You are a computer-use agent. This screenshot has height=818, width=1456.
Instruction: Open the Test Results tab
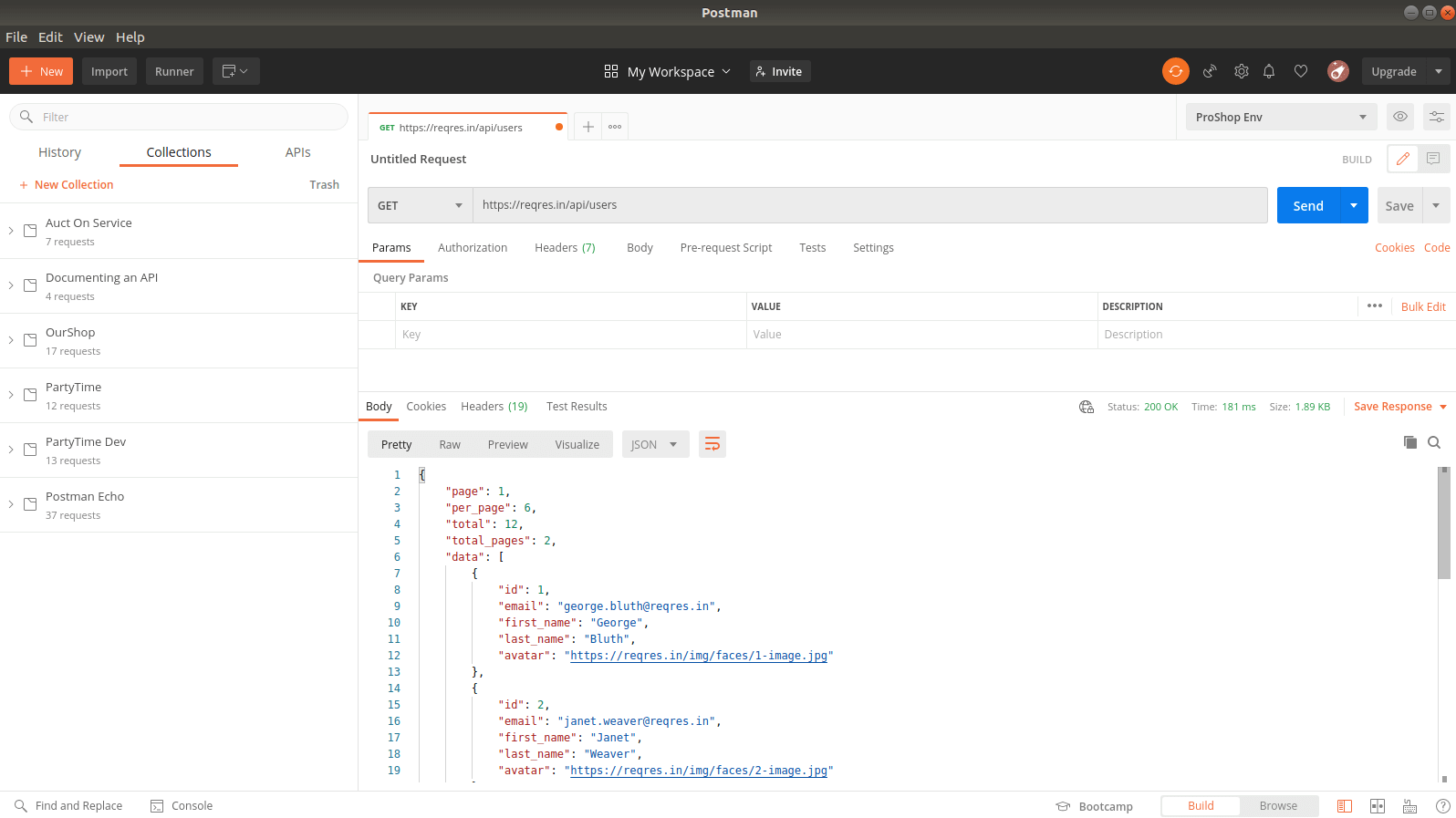577,407
